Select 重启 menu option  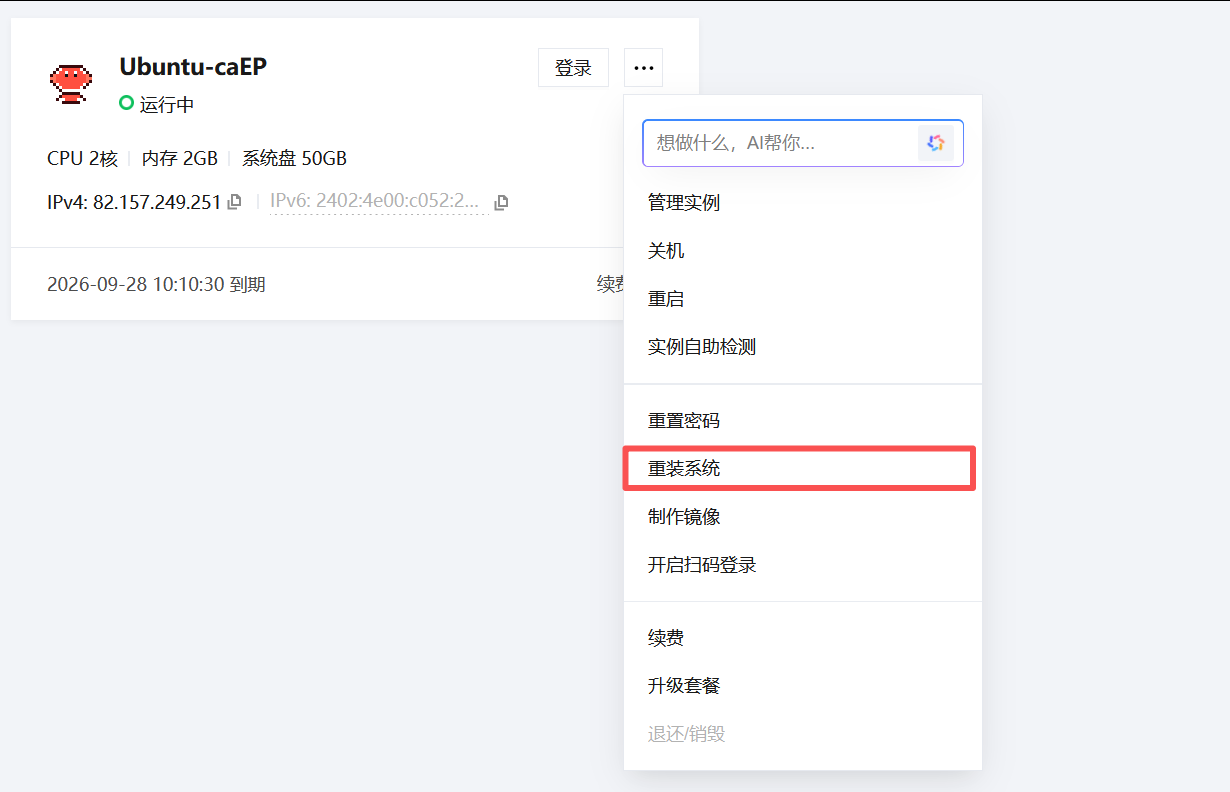tap(666, 299)
